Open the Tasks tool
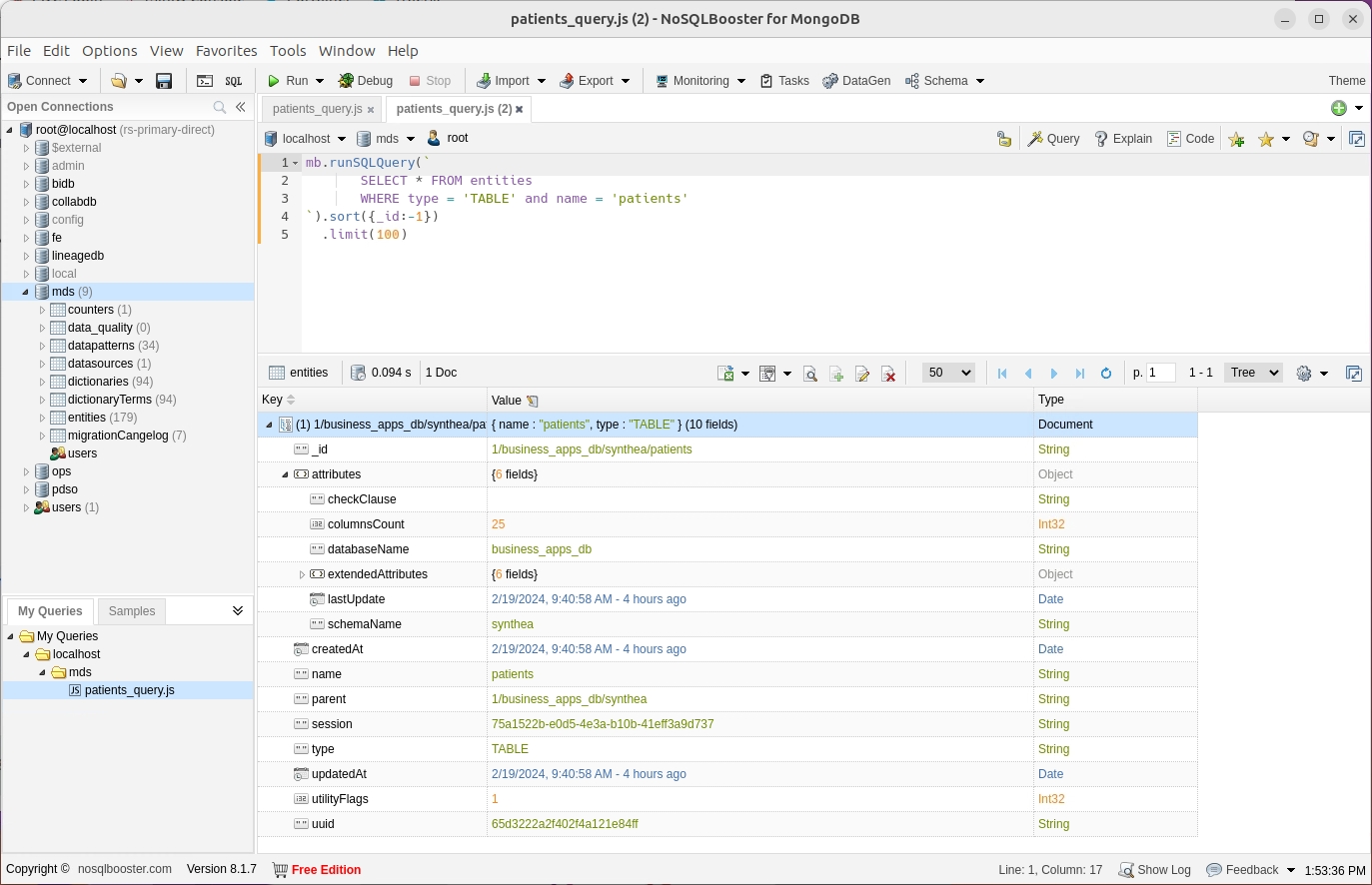Image resolution: width=1372 pixels, height=885 pixels. [x=784, y=81]
